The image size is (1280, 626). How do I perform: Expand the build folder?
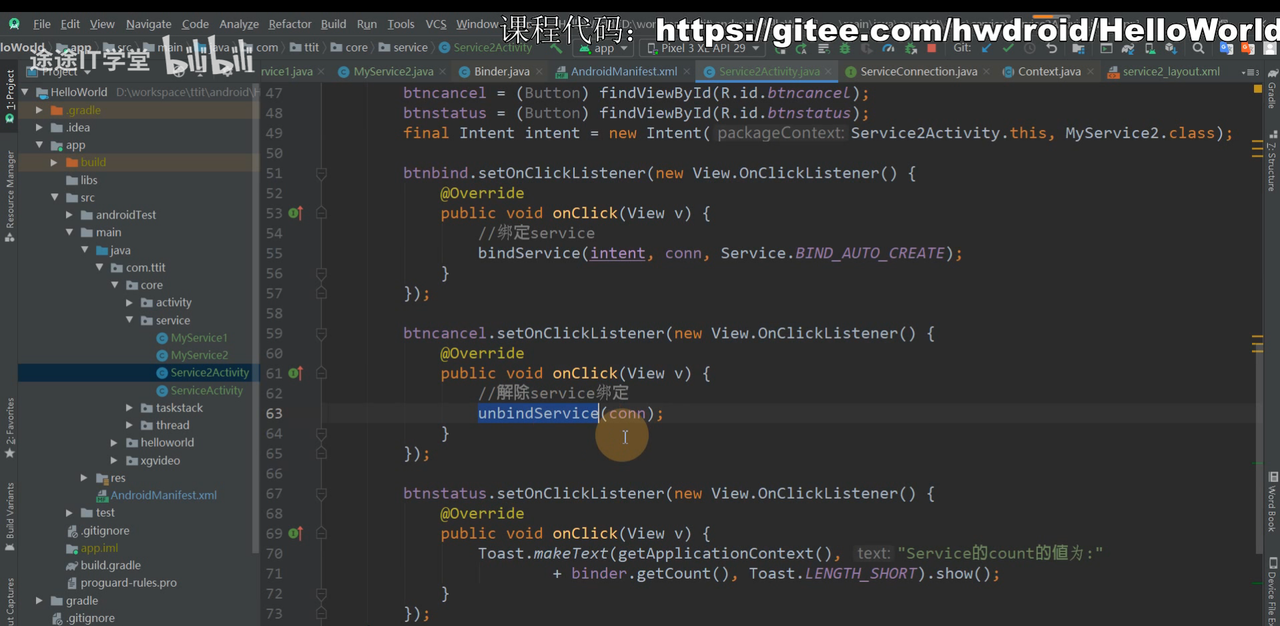(55, 162)
